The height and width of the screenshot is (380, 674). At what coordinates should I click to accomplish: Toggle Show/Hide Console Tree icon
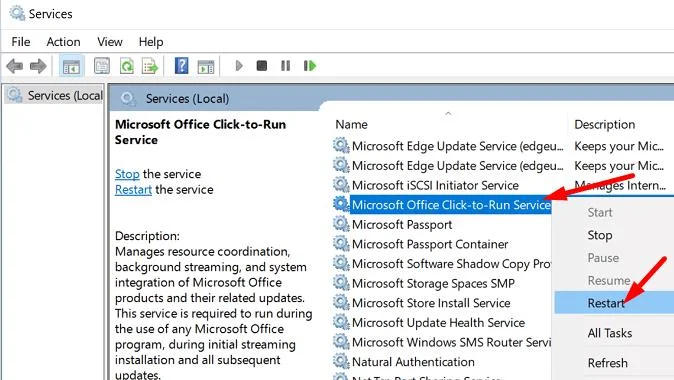pos(71,66)
